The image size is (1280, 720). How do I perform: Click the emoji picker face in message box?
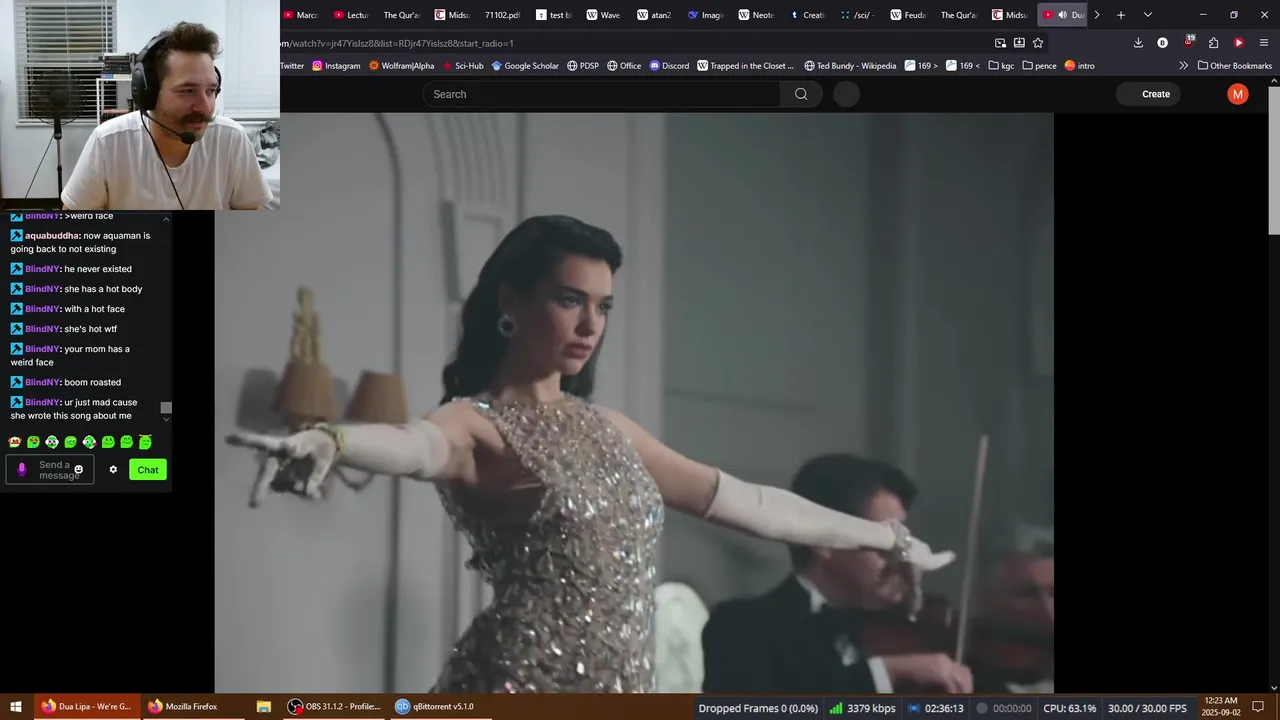(x=79, y=469)
